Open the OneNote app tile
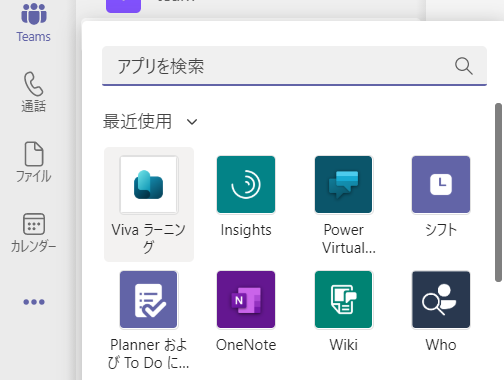The width and height of the screenshot is (504, 380). point(246,312)
